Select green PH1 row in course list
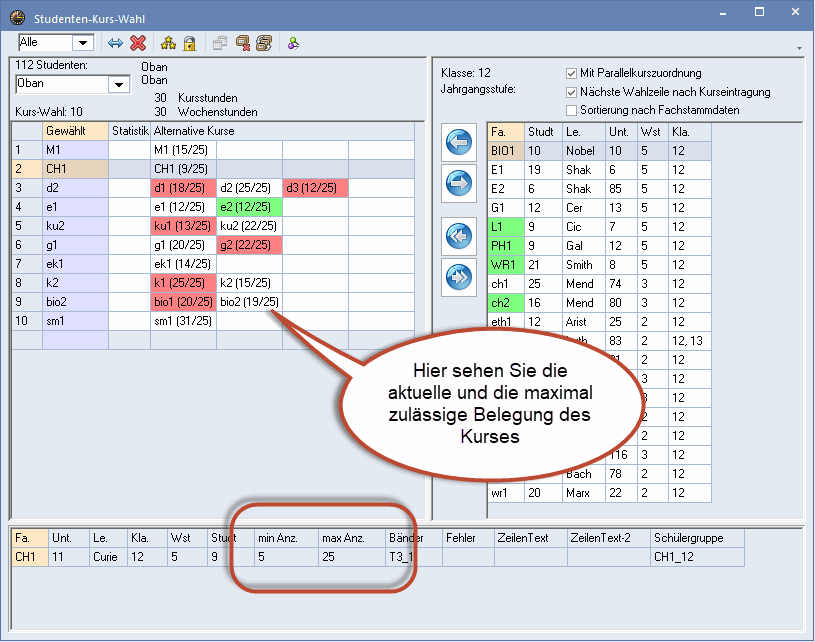Screen dimensions: 815x642 [x=599, y=246]
